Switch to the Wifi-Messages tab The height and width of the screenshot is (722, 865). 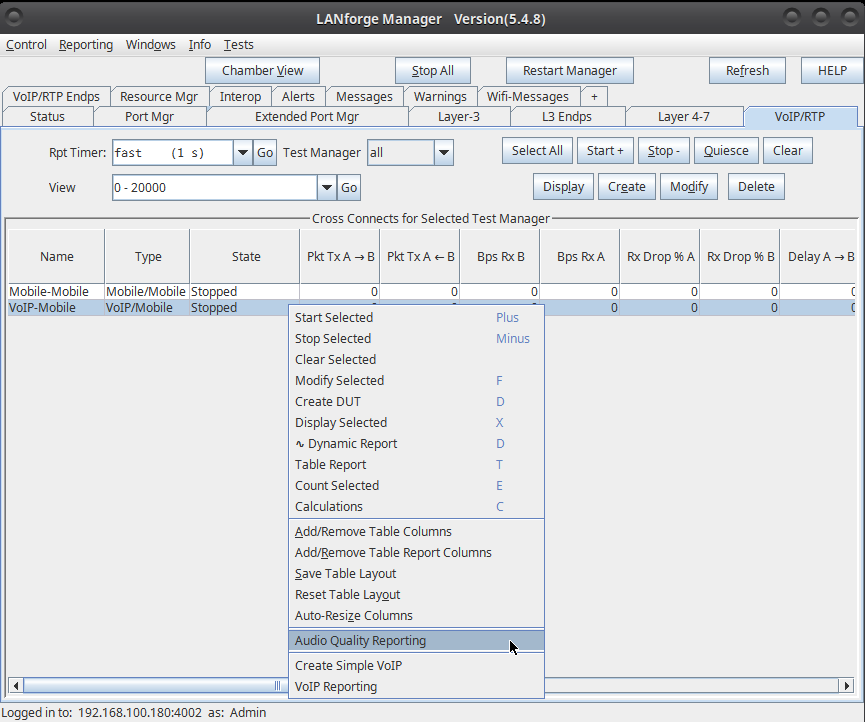tap(528, 97)
